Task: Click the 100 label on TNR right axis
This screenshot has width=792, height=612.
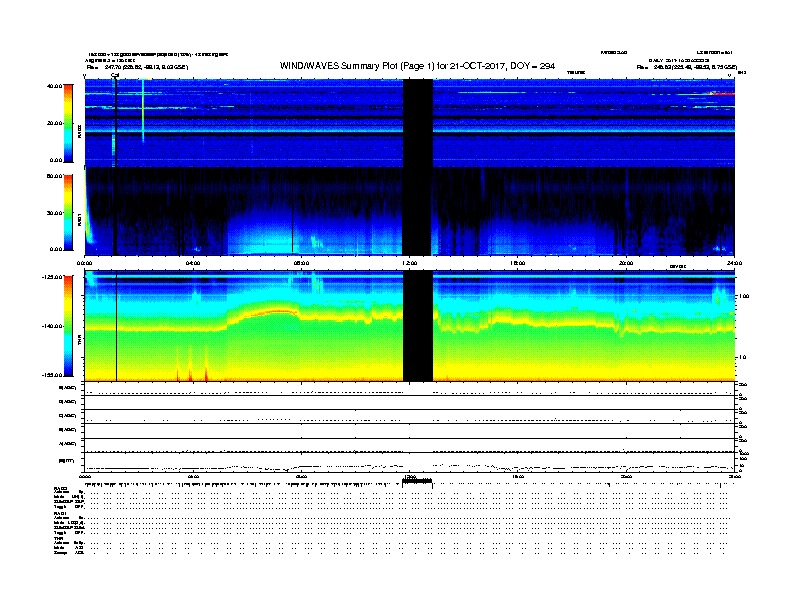Action: pyautogui.click(x=744, y=296)
